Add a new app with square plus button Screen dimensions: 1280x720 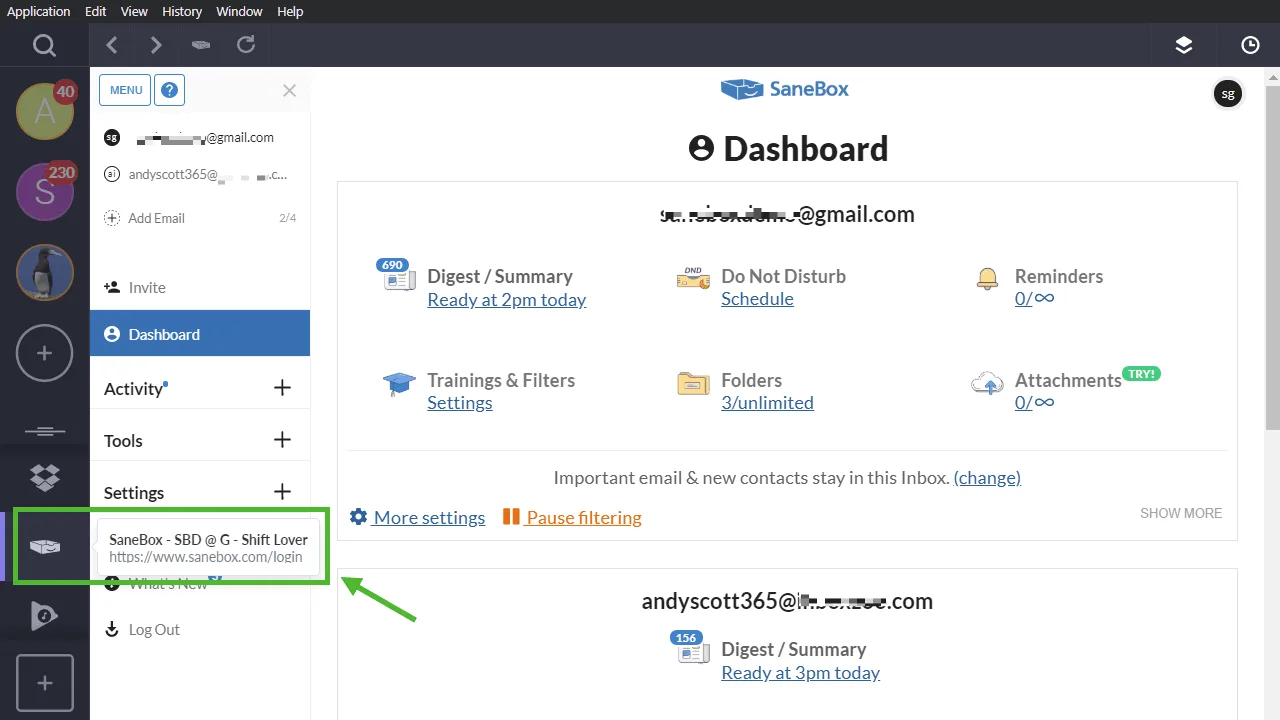point(45,683)
